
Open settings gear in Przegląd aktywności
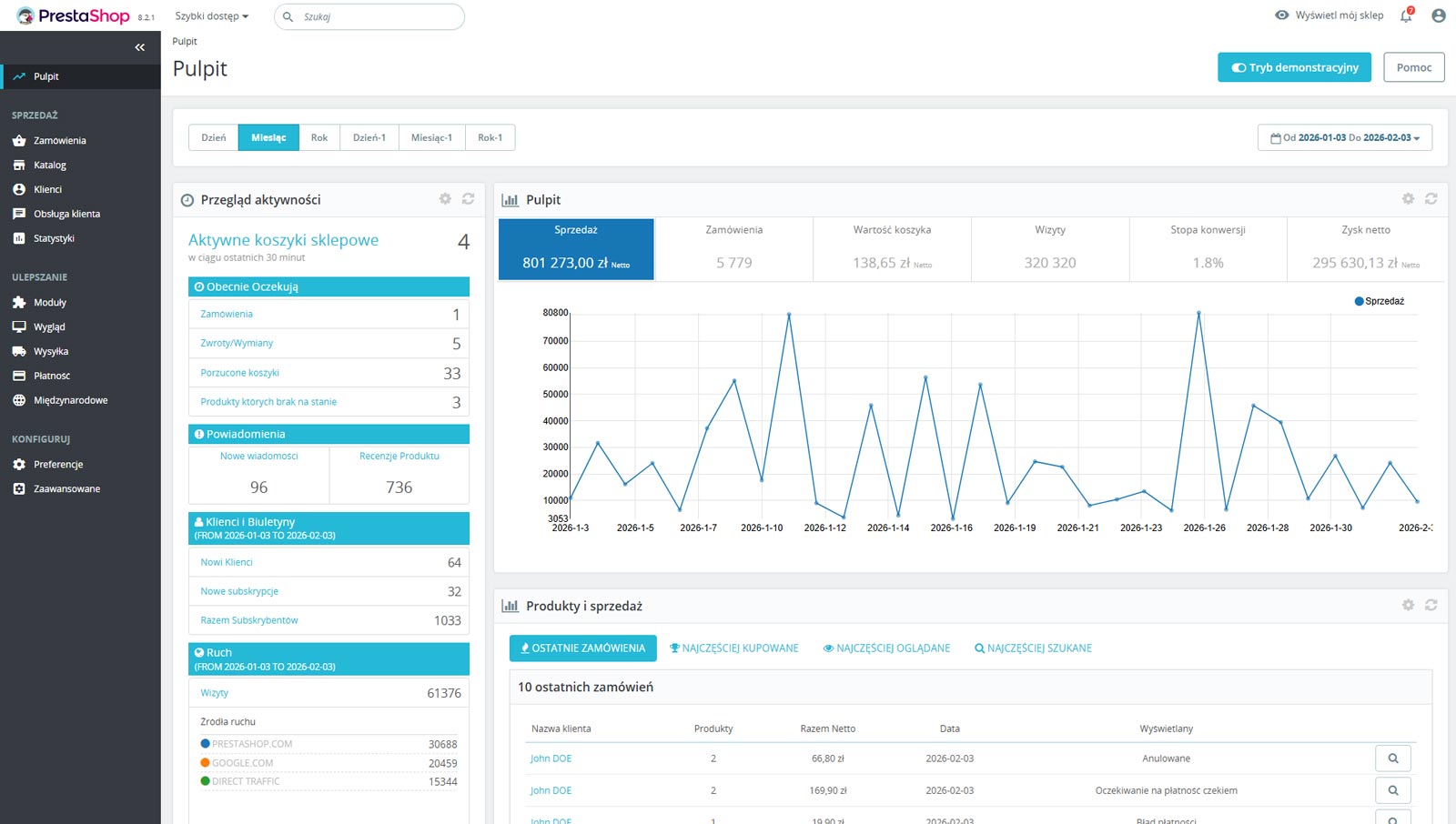click(x=445, y=198)
